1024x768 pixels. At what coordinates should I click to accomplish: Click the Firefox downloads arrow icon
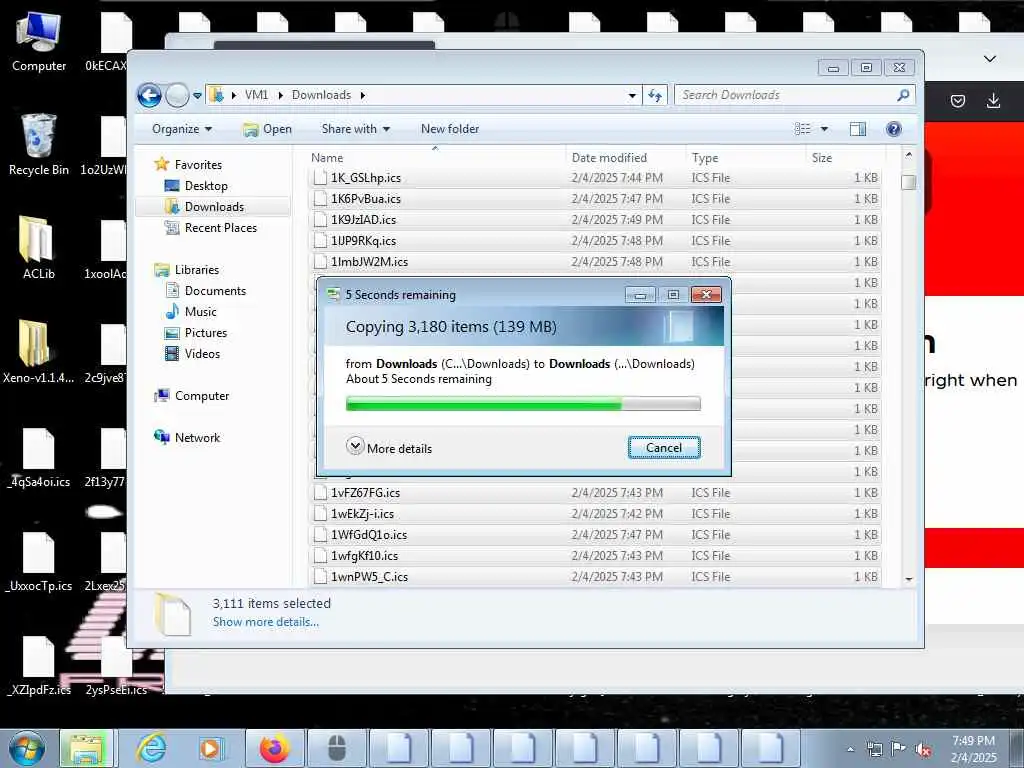(x=993, y=101)
